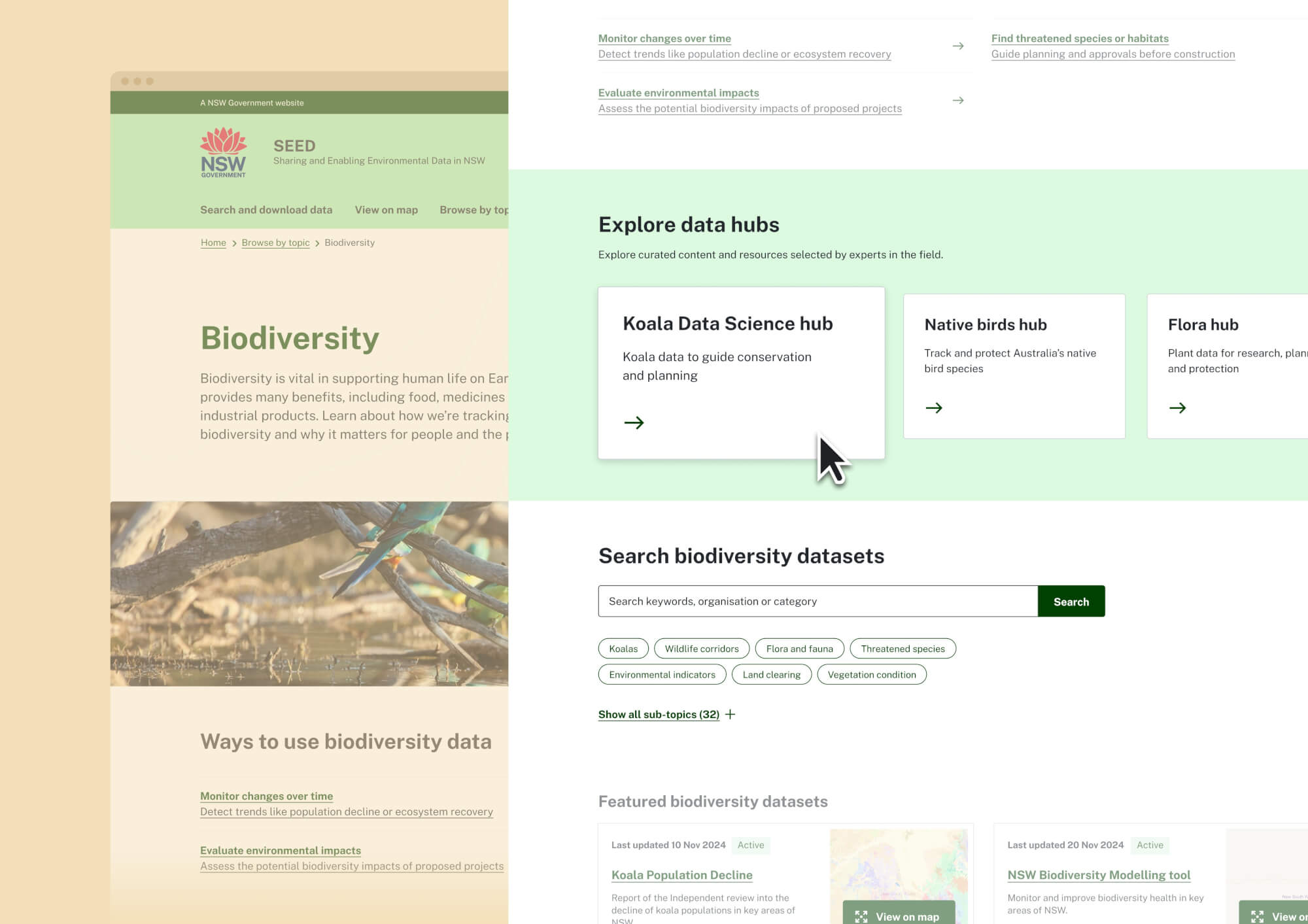Click the plus icon next to Show all sub-topics
The width and height of the screenshot is (1308, 924).
point(731,714)
